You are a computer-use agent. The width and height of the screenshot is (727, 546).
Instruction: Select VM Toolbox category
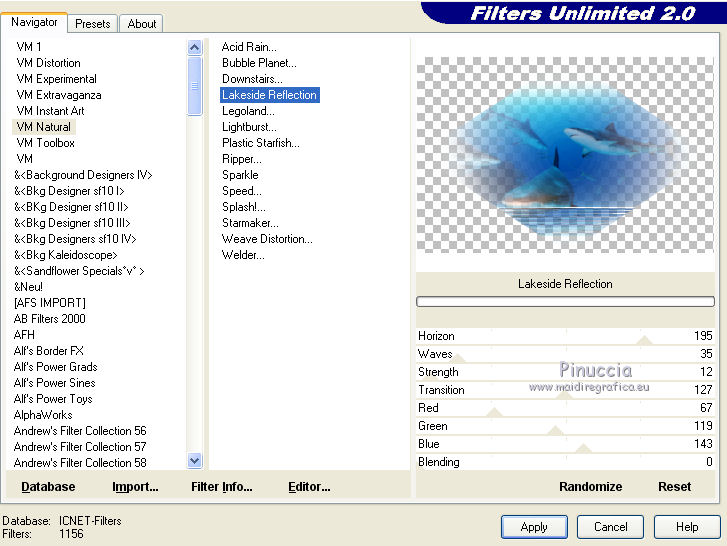45,143
